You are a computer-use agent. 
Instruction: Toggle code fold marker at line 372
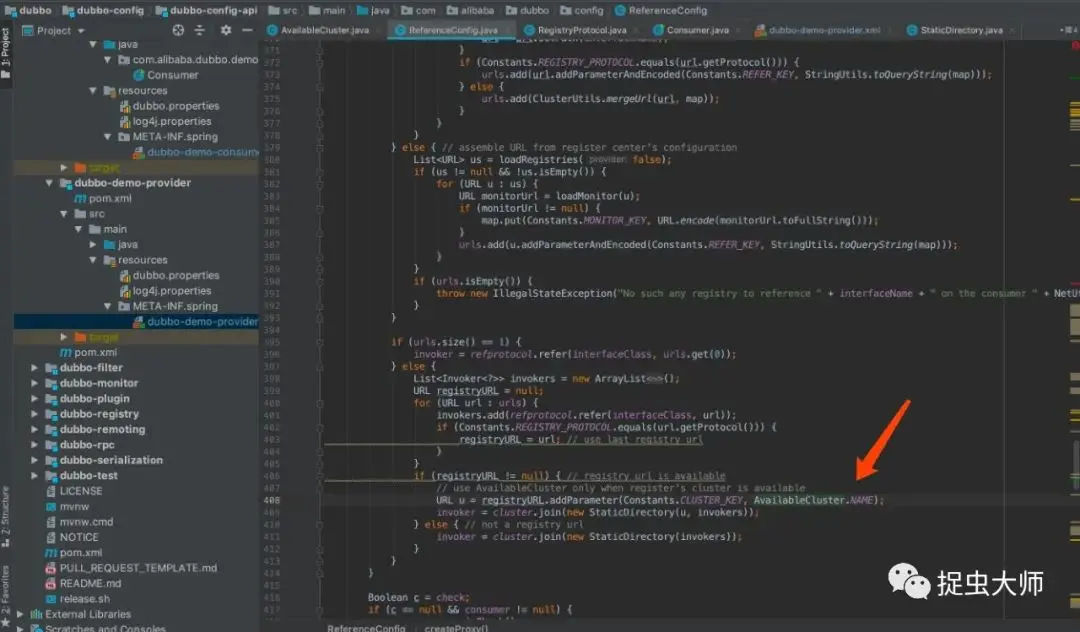pyautogui.click(x=320, y=62)
